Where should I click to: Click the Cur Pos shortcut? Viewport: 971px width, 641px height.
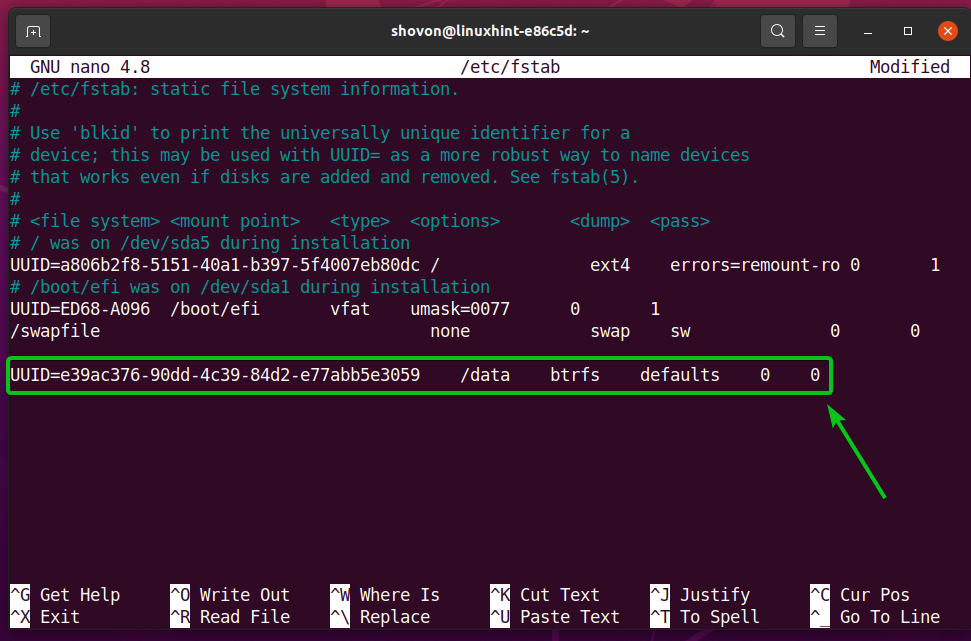(x=860, y=595)
